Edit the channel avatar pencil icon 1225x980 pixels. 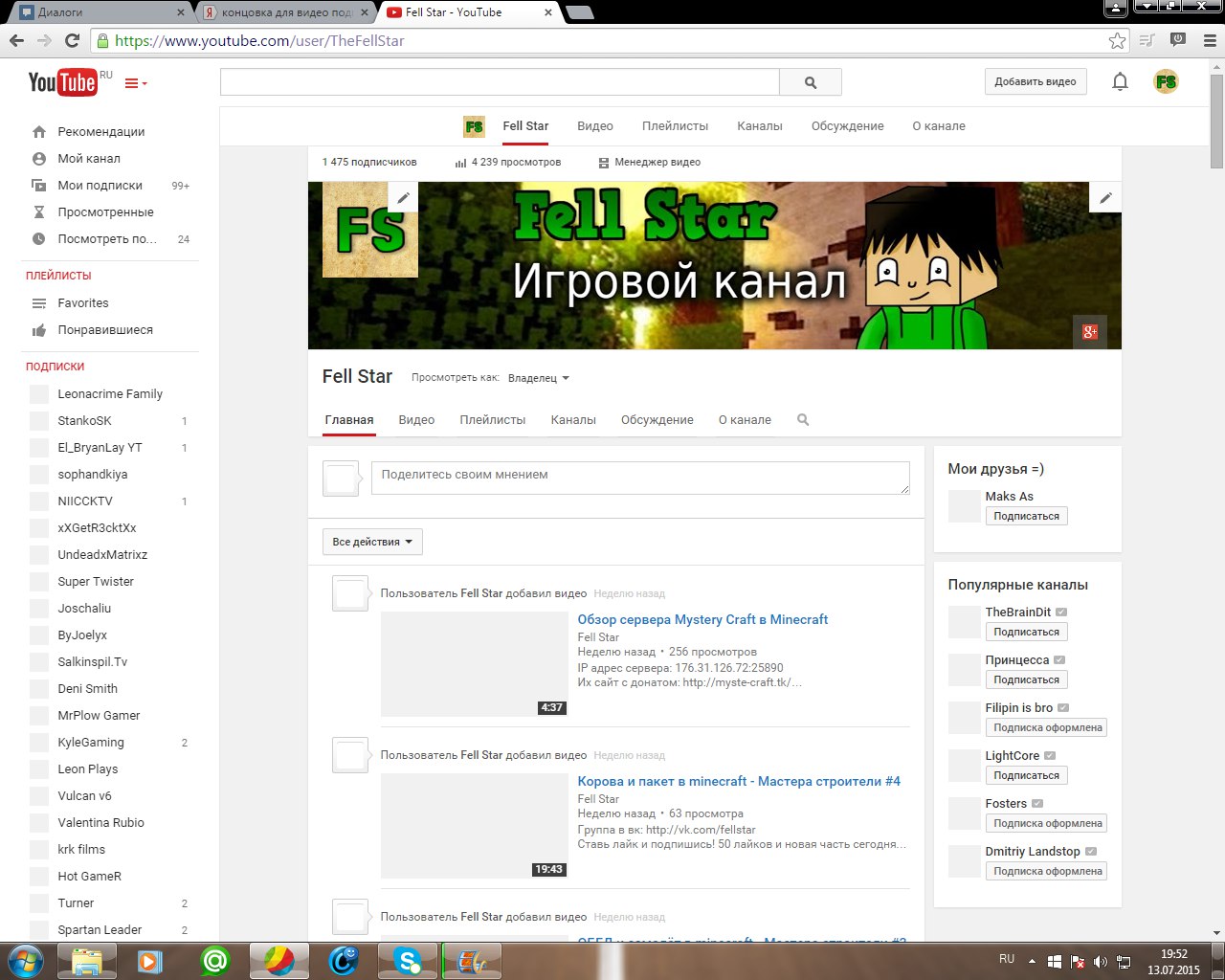click(x=403, y=198)
